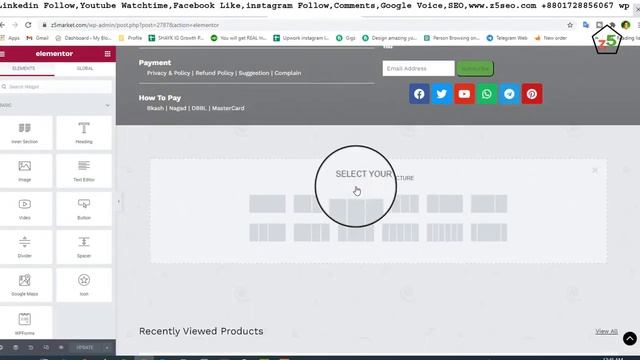Focus the Email Address field
Image resolution: width=640 pixels, height=360 pixels.
click(418, 68)
